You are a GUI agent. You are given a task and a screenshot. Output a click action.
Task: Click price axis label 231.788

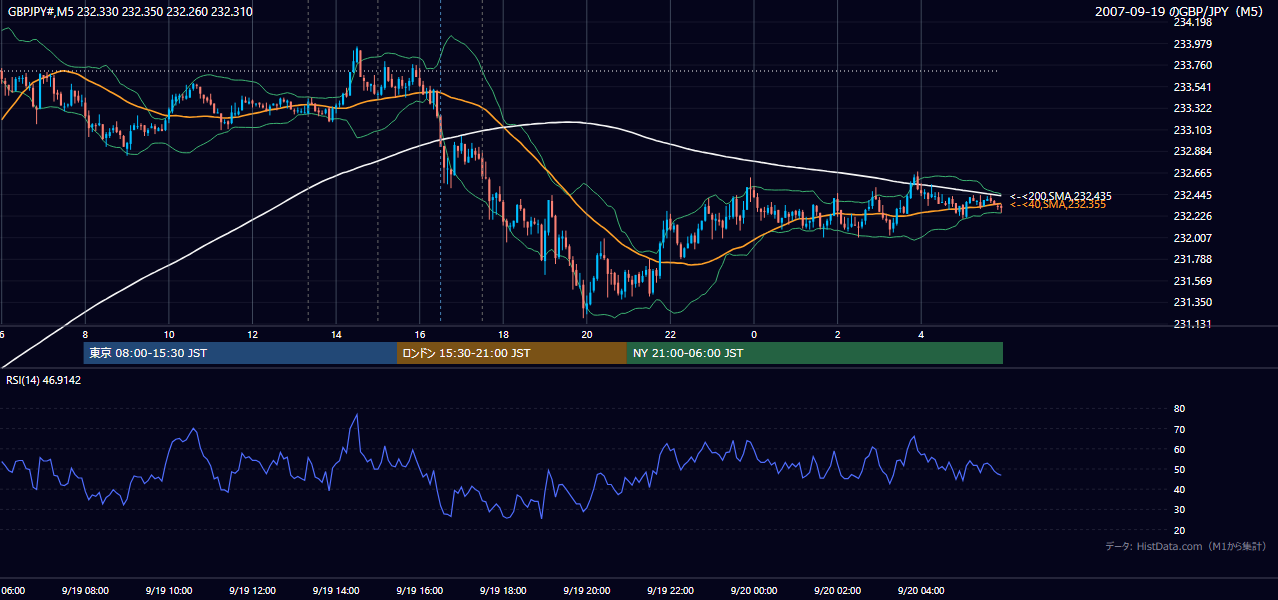pyautogui.click(x=1192, y=259)
